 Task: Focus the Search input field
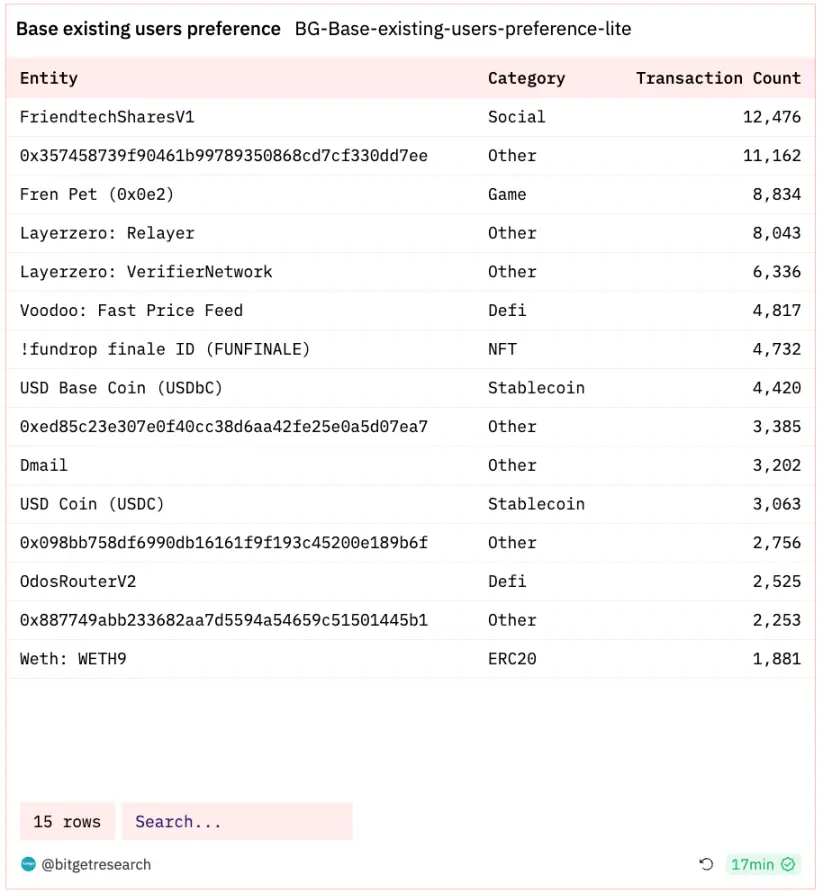pos(237,822)
